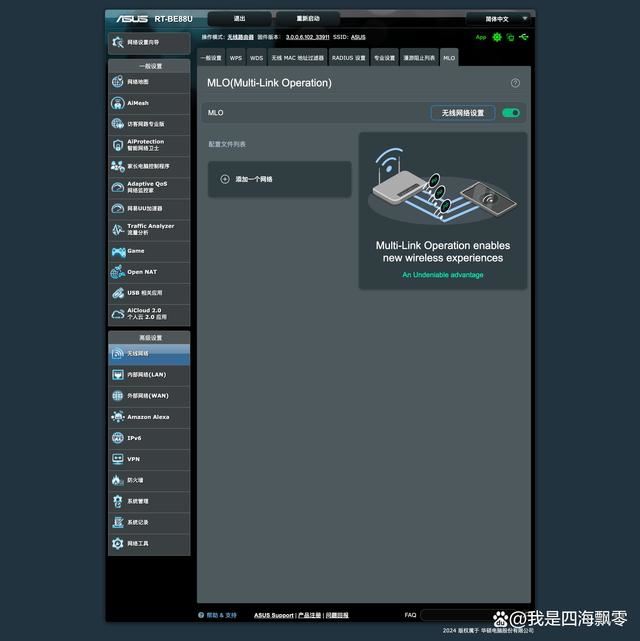Click the 重新启动 reboot button

(x=308, y=19)
